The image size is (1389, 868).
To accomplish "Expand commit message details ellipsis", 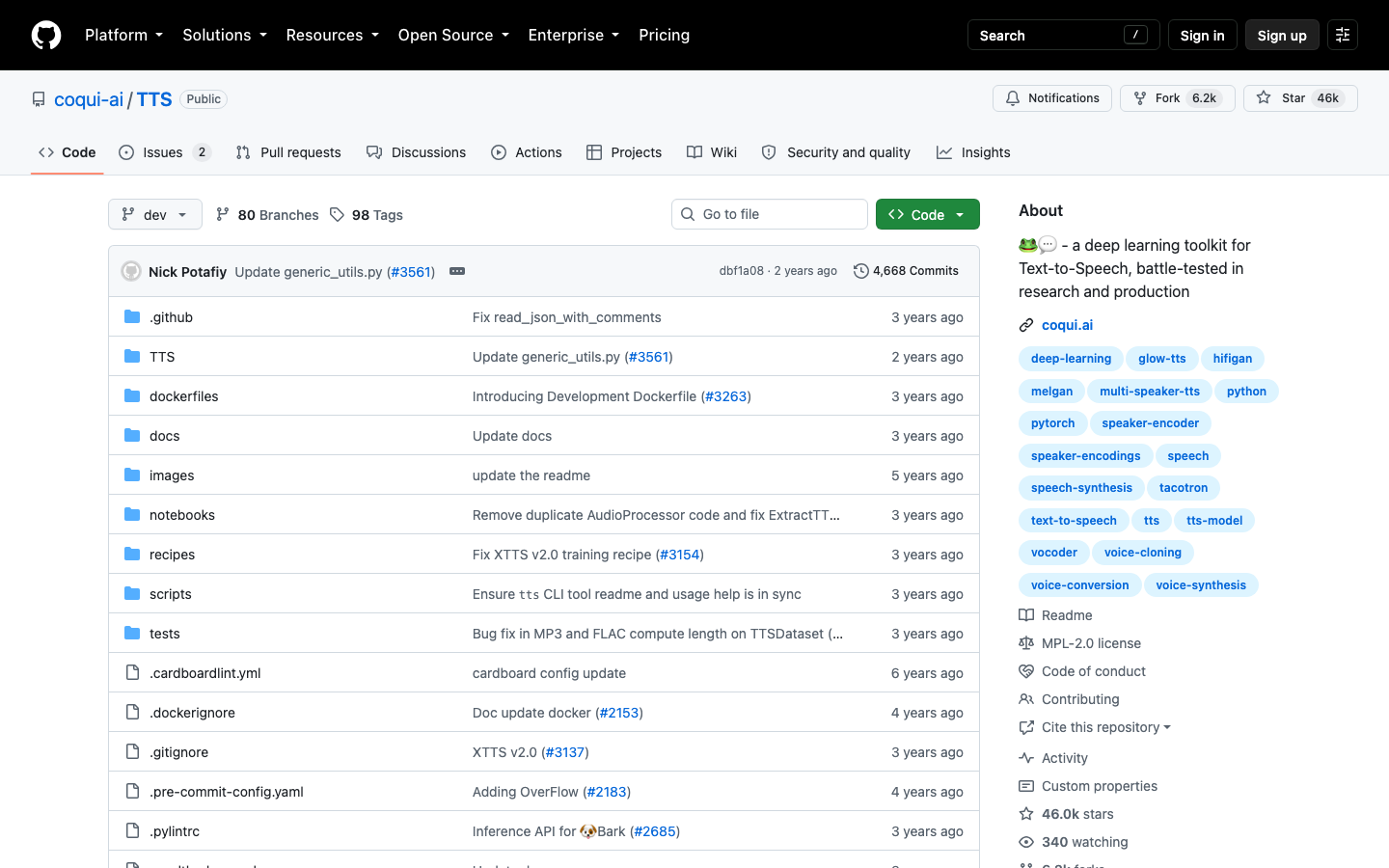I will [457, 271].
